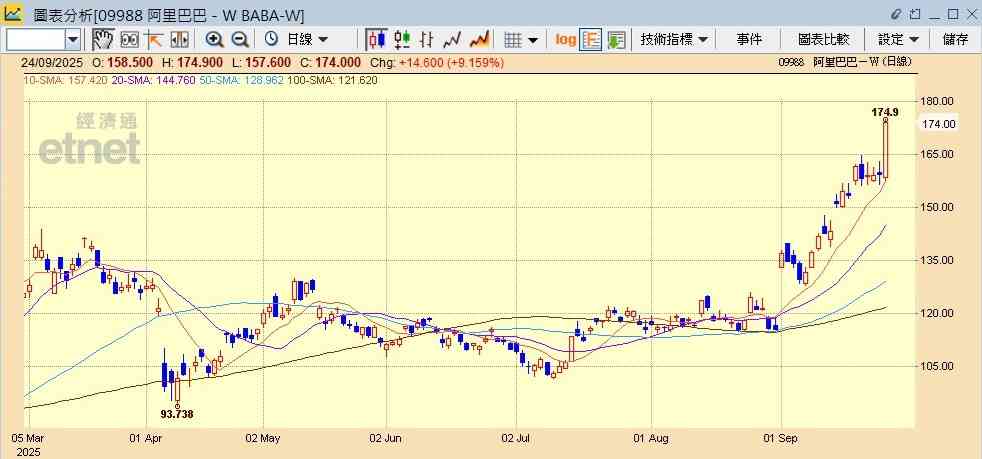Click the 120.00 price axis label
The height and width of the screenshot is (459, 982).
[x=938, y=313]
